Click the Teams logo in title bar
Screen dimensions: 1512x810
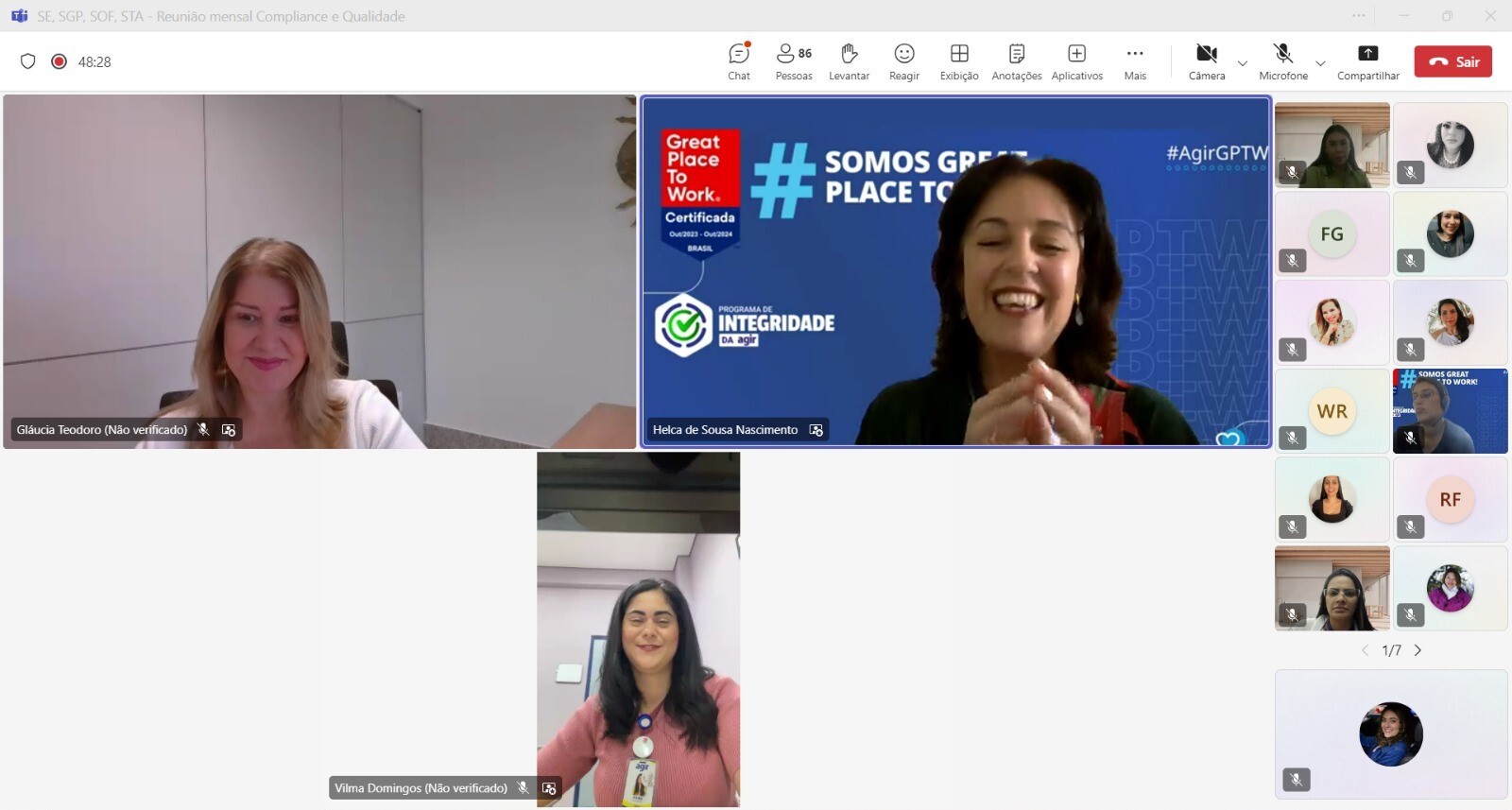click(19, 16)
